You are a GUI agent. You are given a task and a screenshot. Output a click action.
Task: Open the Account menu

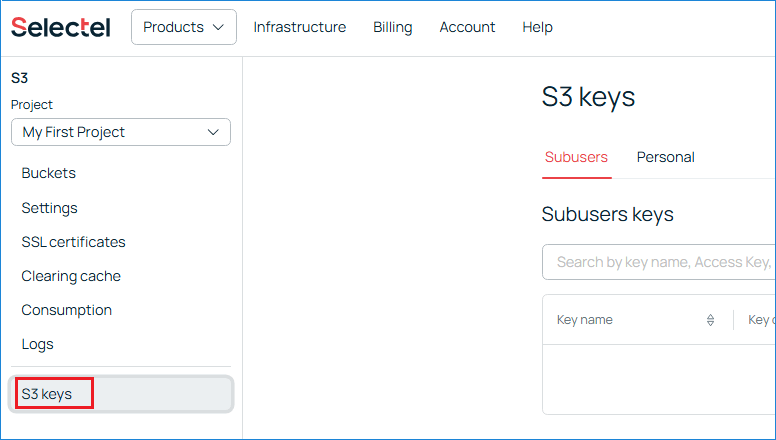coord(467,27)
